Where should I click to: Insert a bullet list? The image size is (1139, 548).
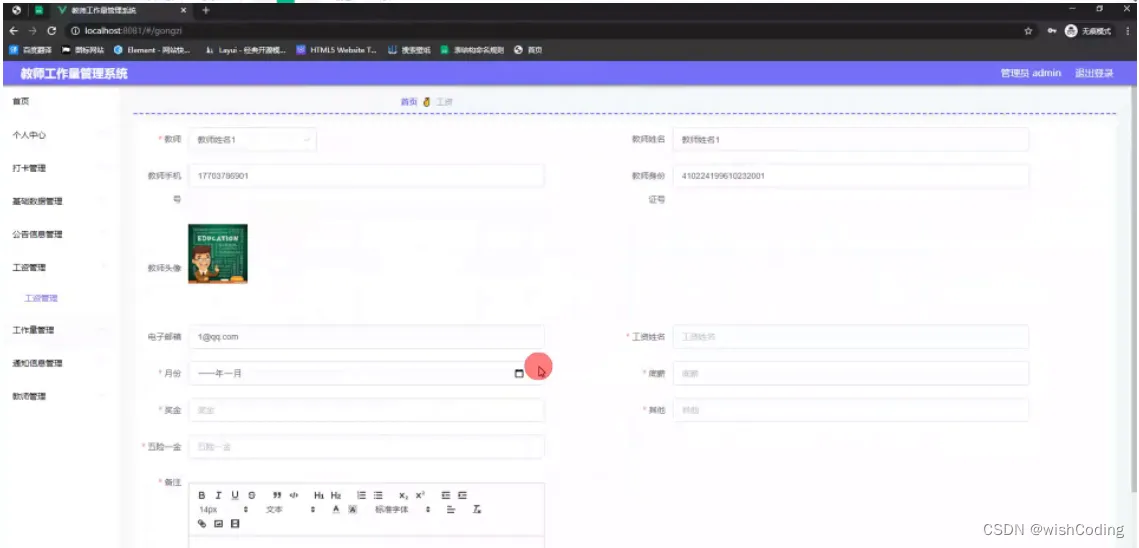tap(378, 495)
